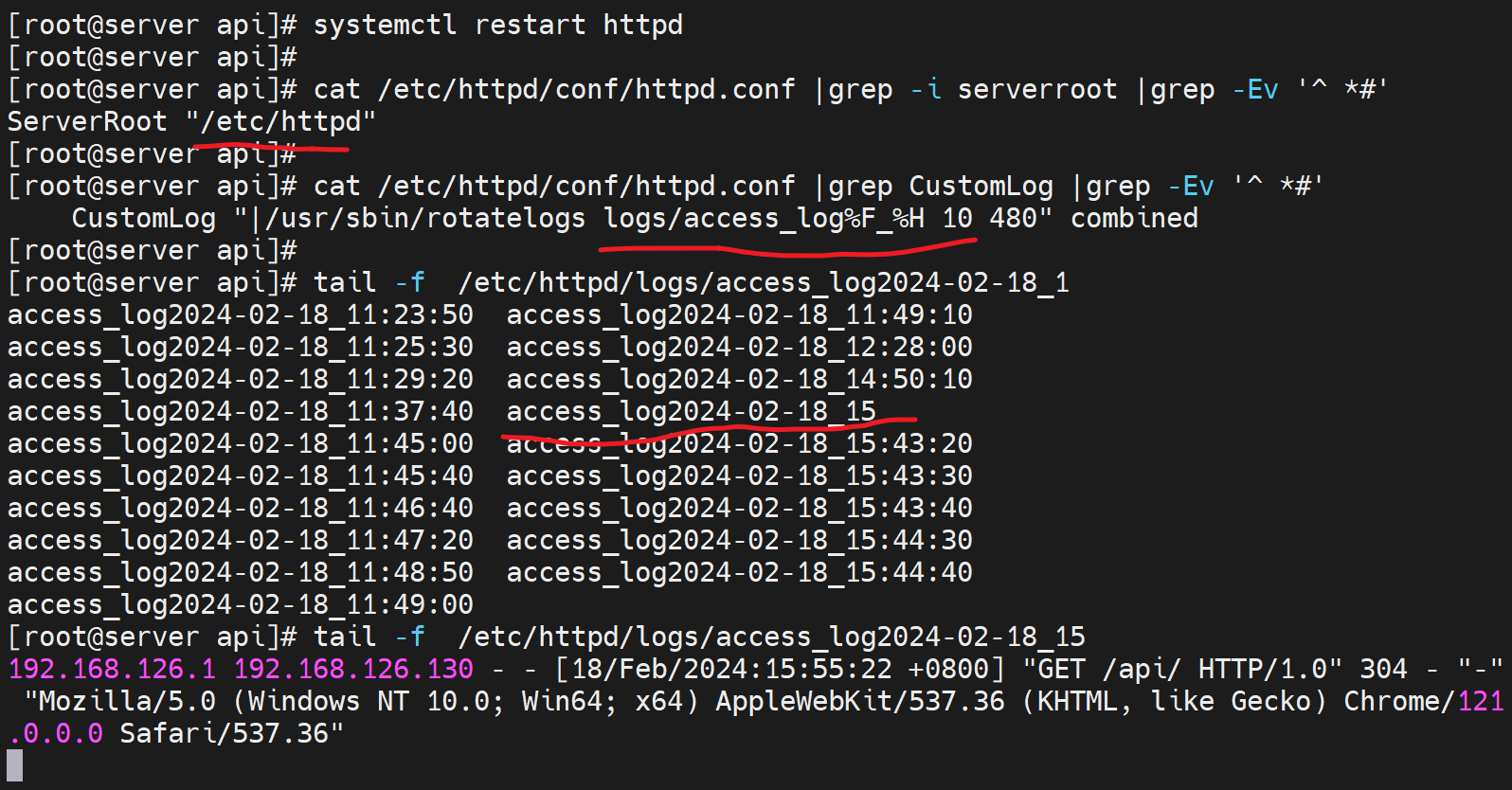This screenshot has height=790, width=1512.
Task: Click the timestamp [18/Feb/2024:15:55:22 +0800]
Action: pyautogui.click(x=779, y=669)
